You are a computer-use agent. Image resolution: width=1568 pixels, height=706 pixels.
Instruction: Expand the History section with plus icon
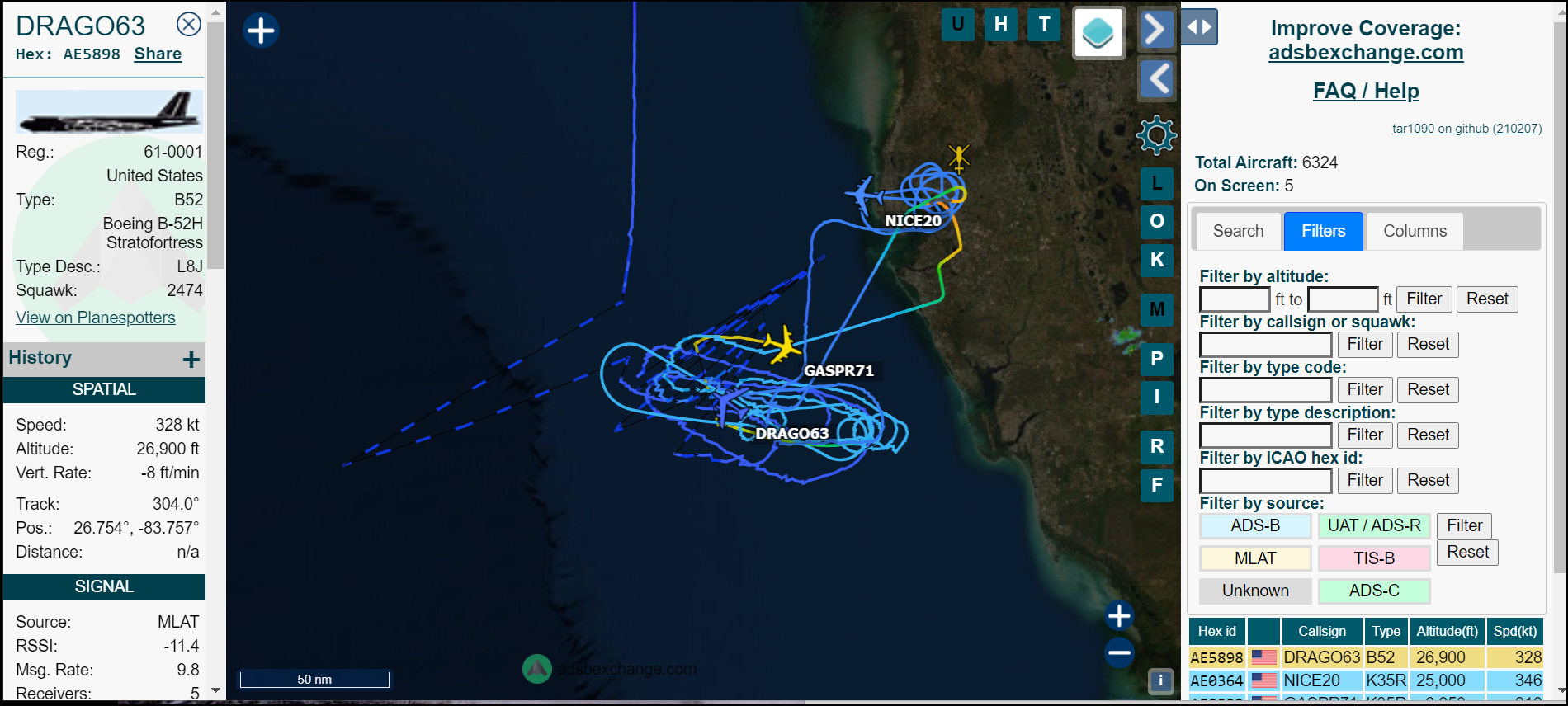(x=191, y=359)
